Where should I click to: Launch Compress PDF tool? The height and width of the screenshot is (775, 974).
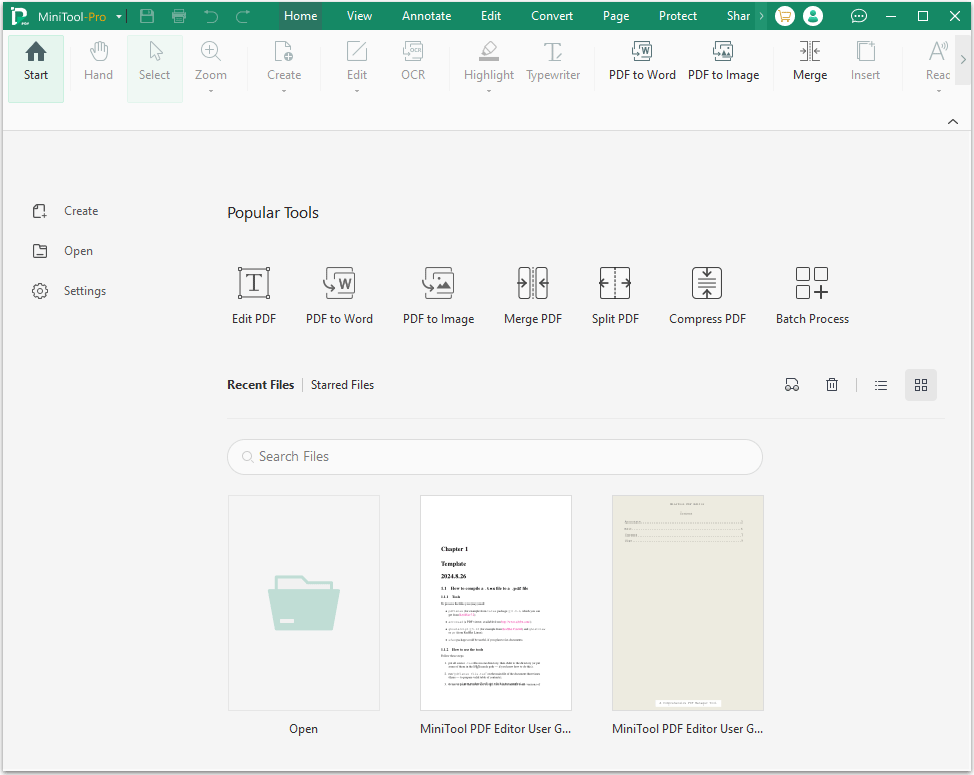pos(707,296)
